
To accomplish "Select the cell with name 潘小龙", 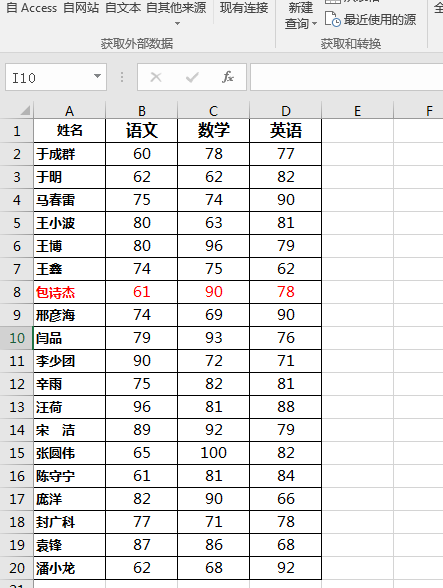I will click(69, 568).
